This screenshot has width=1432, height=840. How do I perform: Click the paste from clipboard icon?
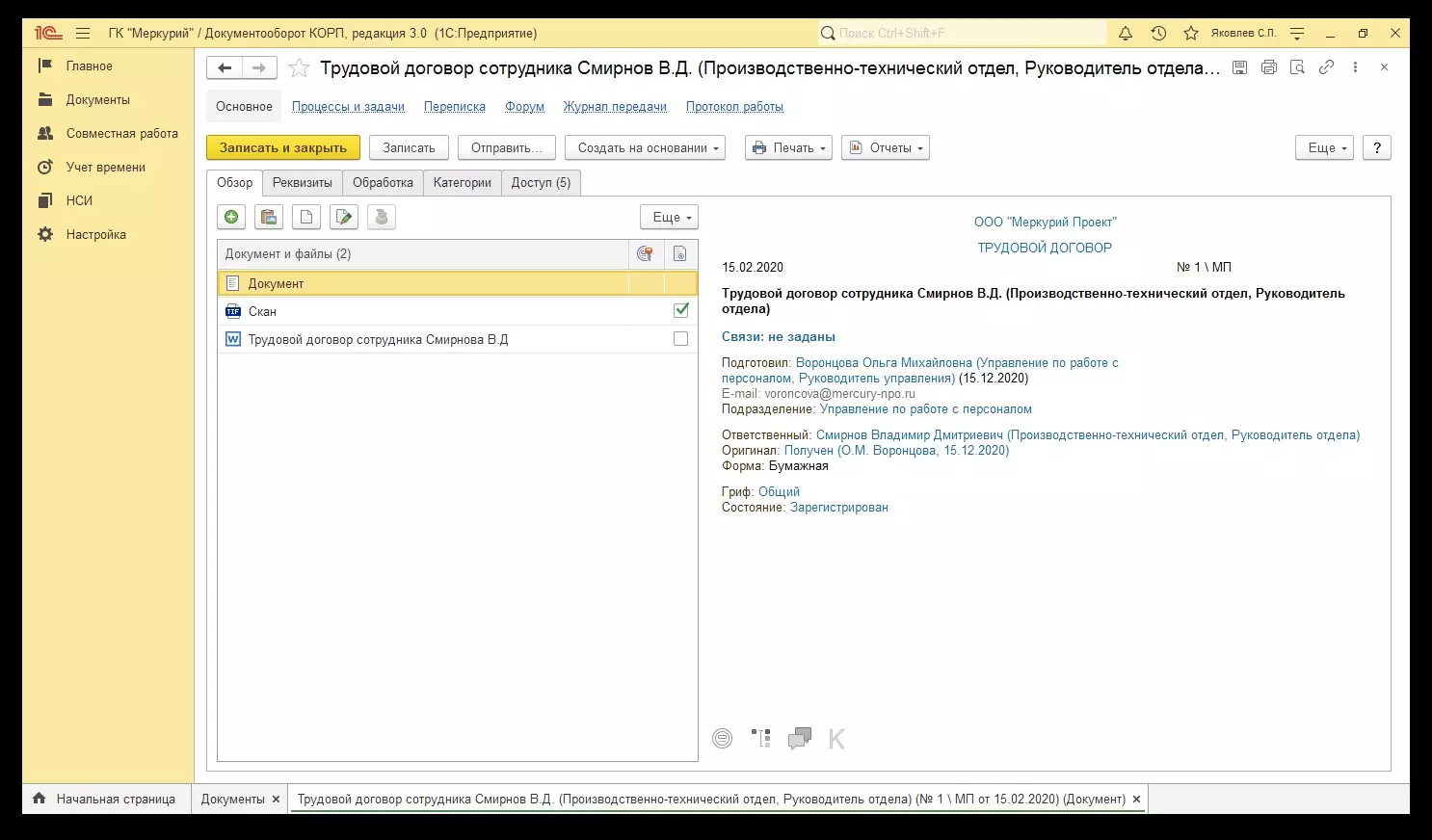(x=269, y=217)
